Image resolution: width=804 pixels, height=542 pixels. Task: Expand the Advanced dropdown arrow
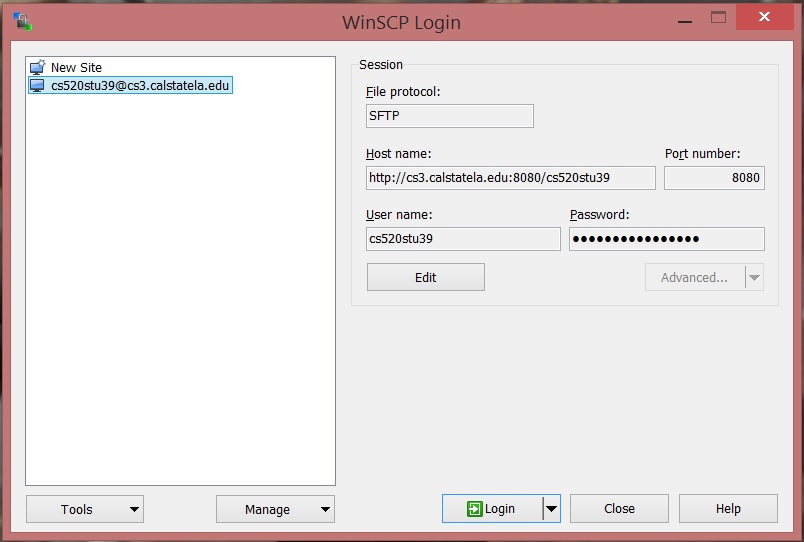[755, 278]
